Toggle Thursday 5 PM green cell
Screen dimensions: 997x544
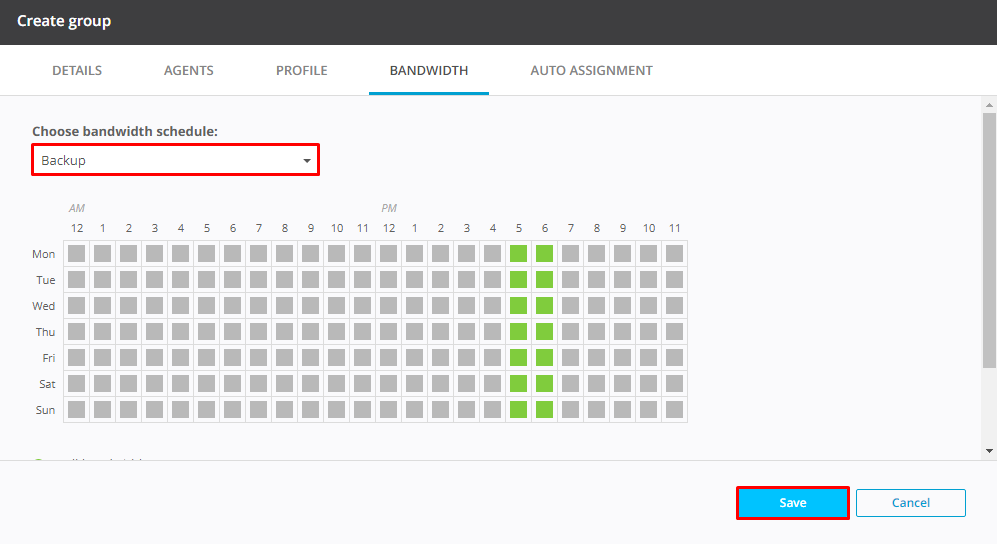point(518,332)
